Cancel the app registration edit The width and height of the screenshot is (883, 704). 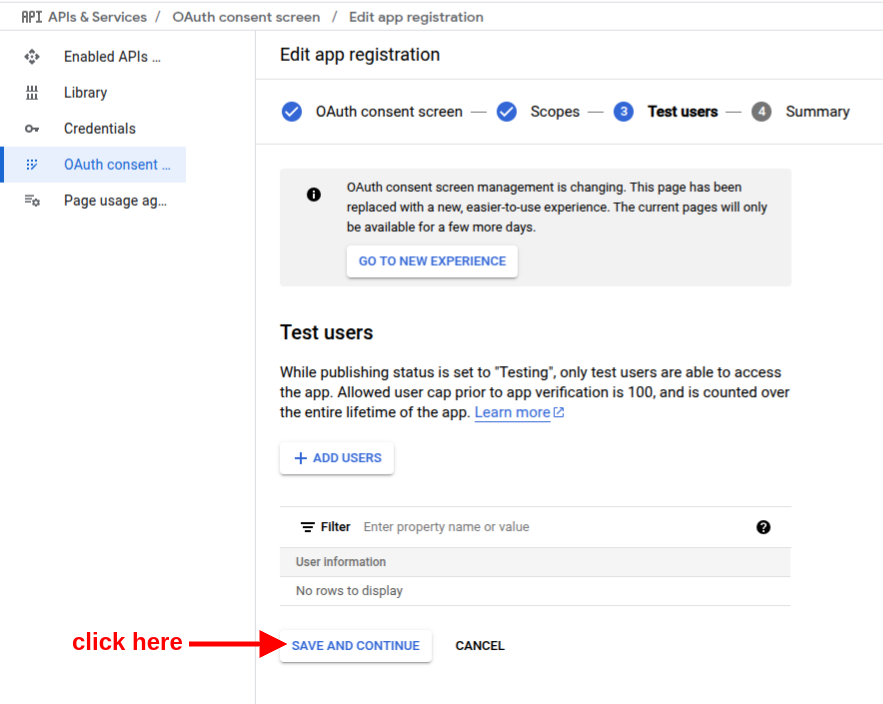[480, 646]
